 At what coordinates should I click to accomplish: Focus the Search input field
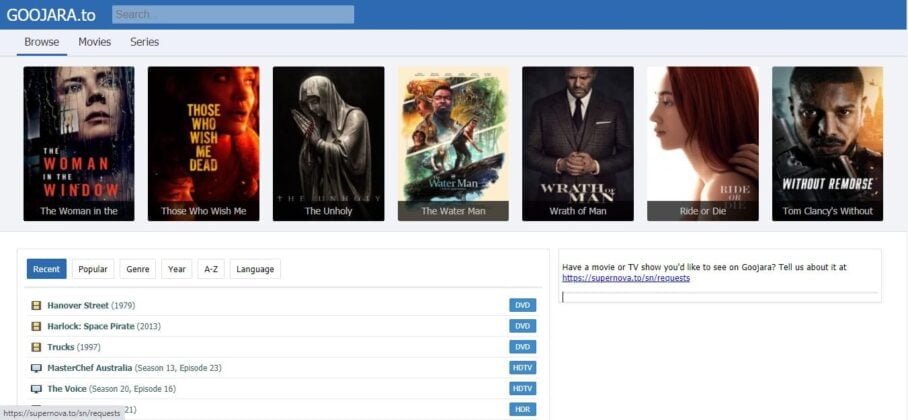click(x=233, y=14)
